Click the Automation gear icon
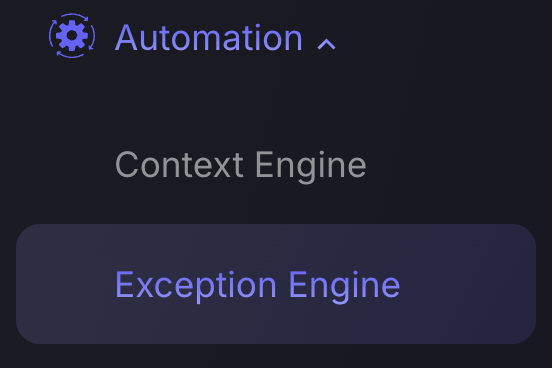Image resolution: width=552 pixels, height=368 pixels. [72, 36]
